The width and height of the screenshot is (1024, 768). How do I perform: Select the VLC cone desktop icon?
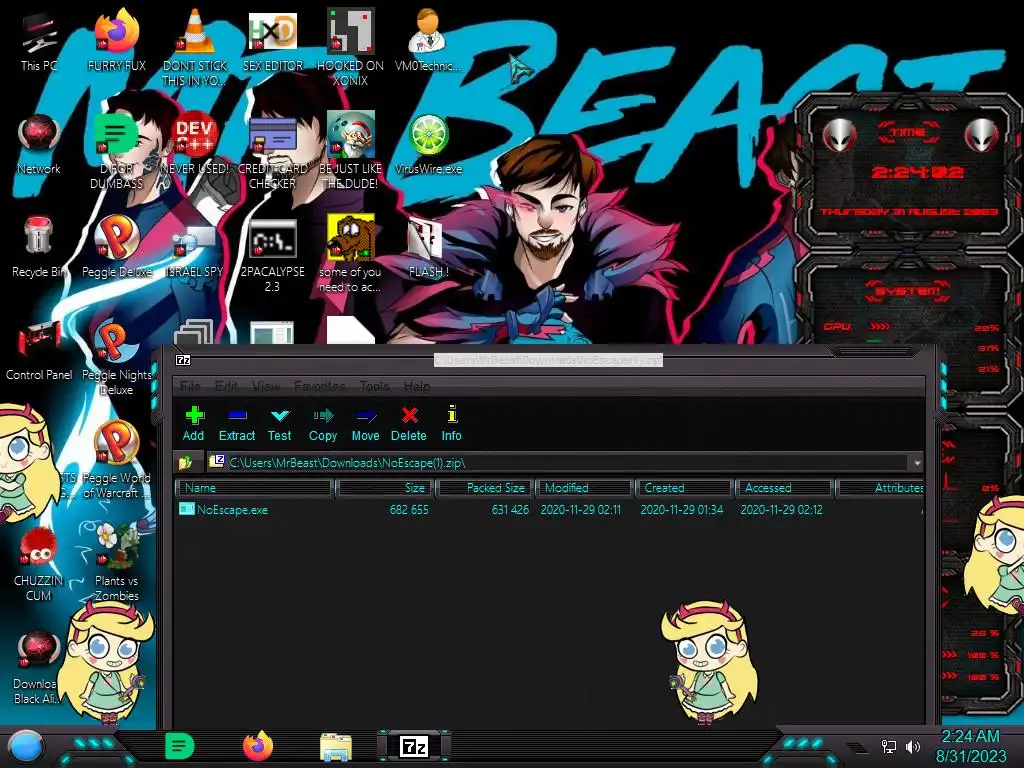[195, 47]
